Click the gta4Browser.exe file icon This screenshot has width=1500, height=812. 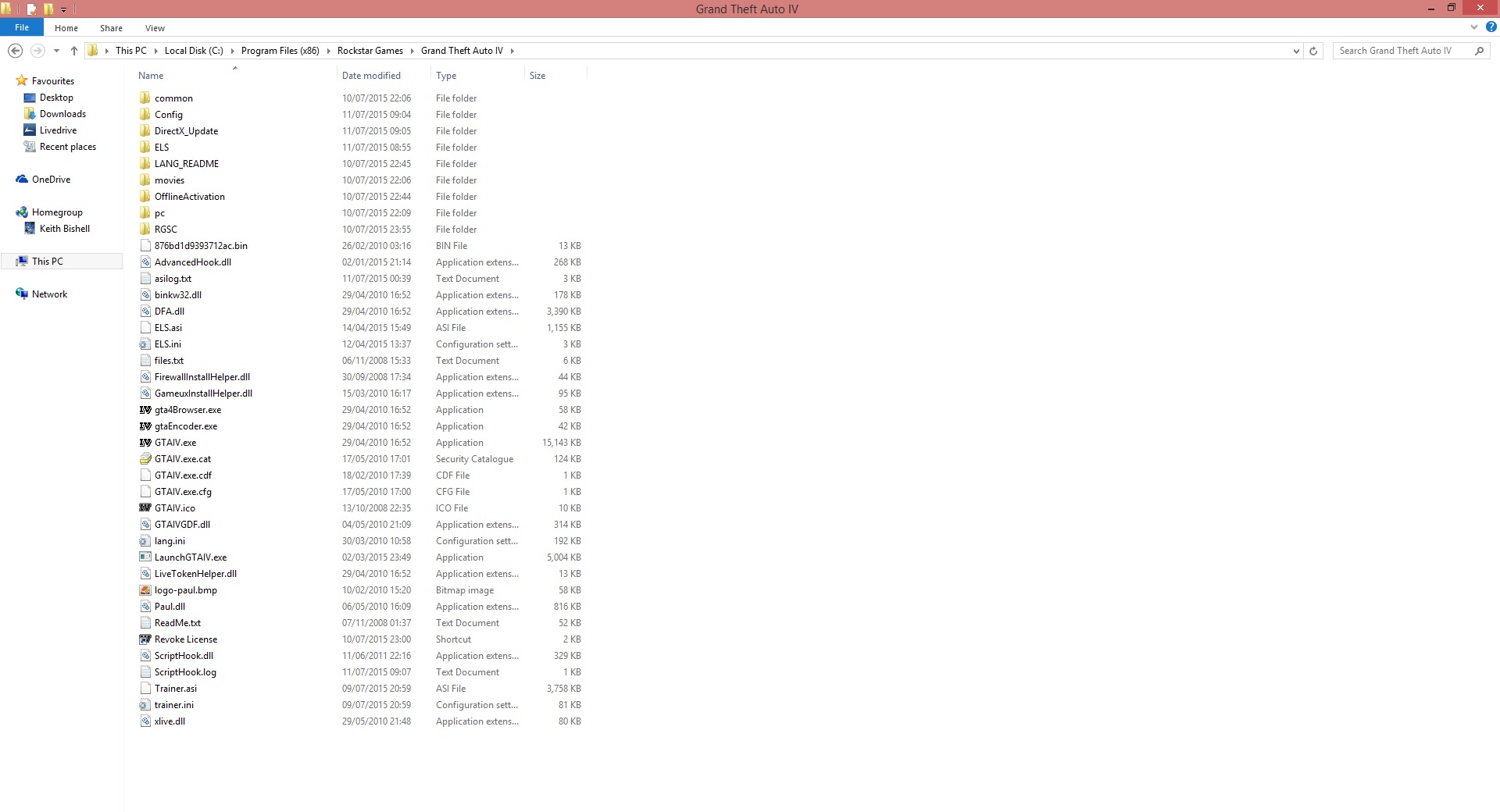145,410
